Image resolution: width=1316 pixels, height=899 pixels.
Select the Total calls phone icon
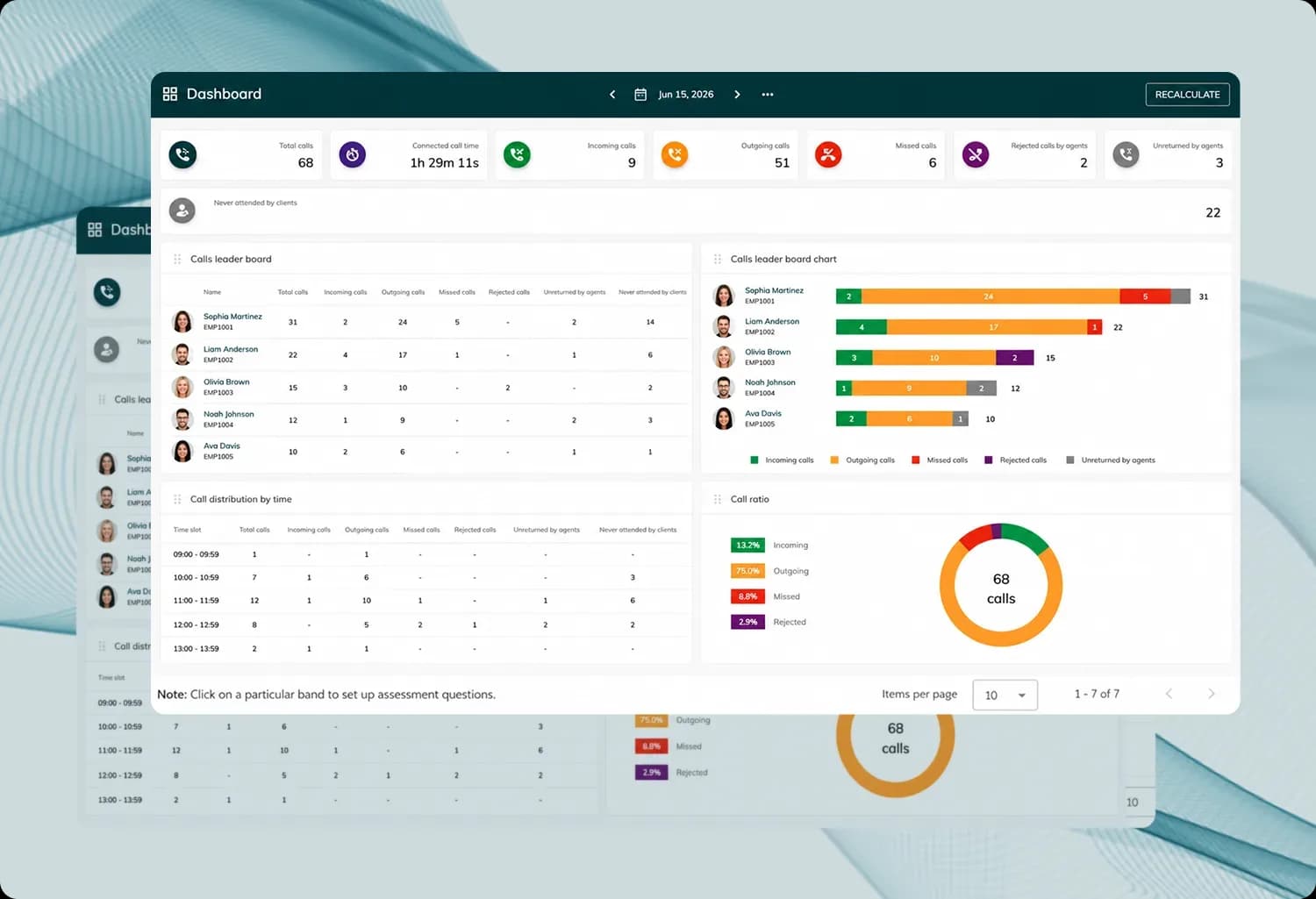tap(182, 154)
